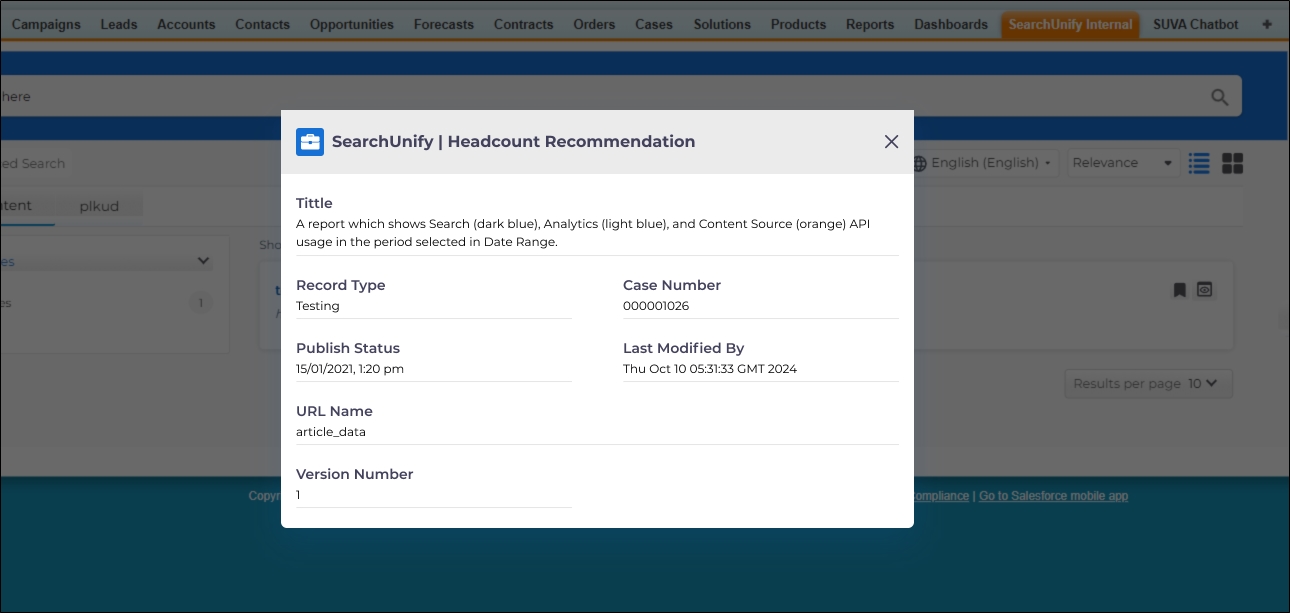This screenshot has width=1290, height=613.
Task: Open the Reports tab
Action: point(869,24)
